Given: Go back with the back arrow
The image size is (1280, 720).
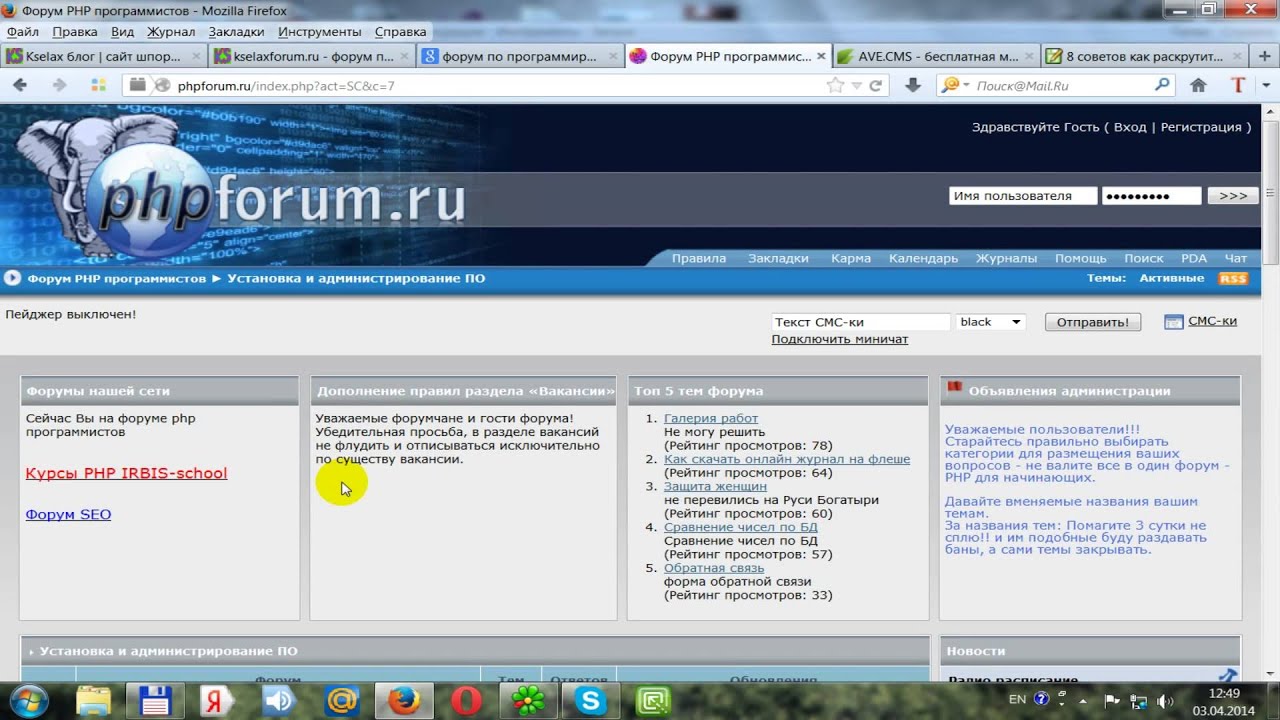Looking at the screenshot, I should [20, 86].
